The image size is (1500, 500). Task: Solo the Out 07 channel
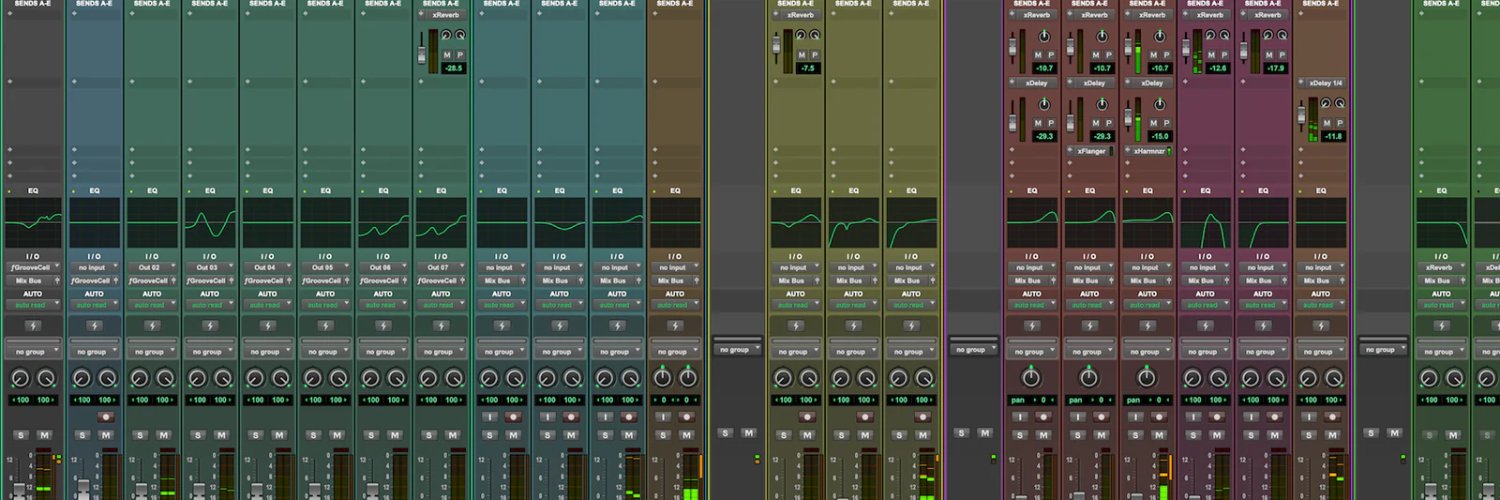(x=430, y=435)
